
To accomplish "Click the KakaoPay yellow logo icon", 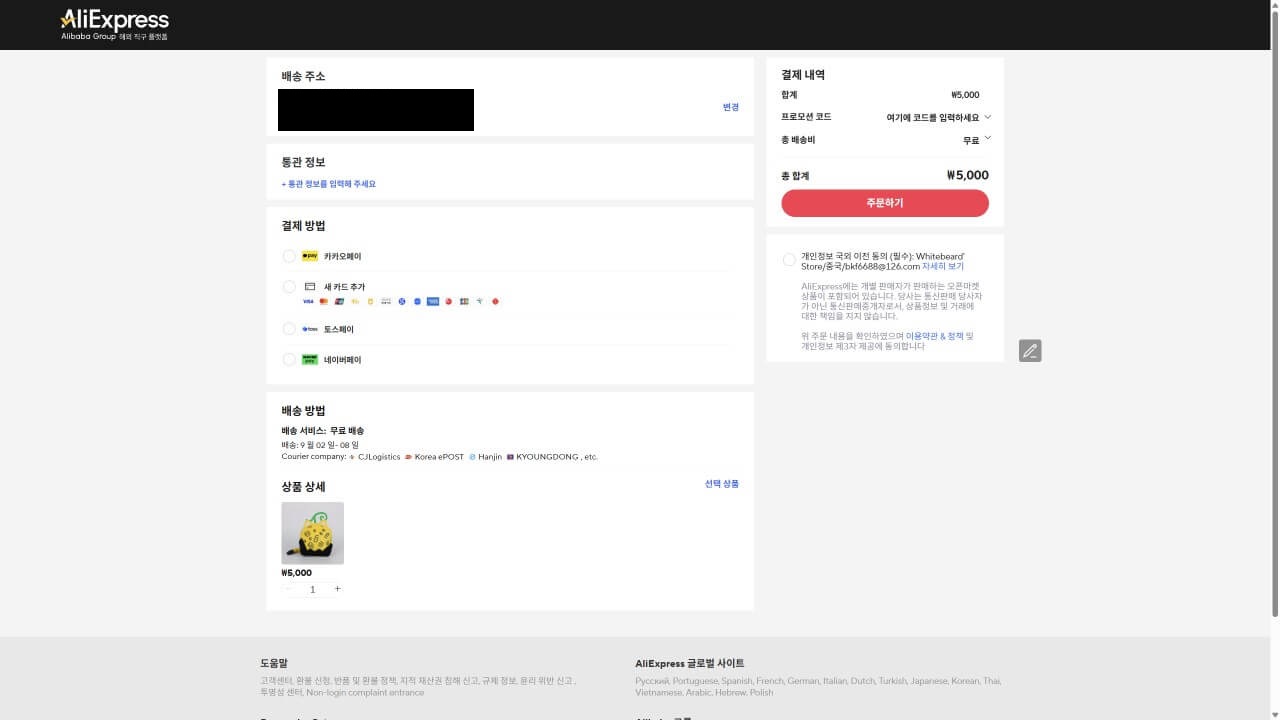I will pos(309,256).
